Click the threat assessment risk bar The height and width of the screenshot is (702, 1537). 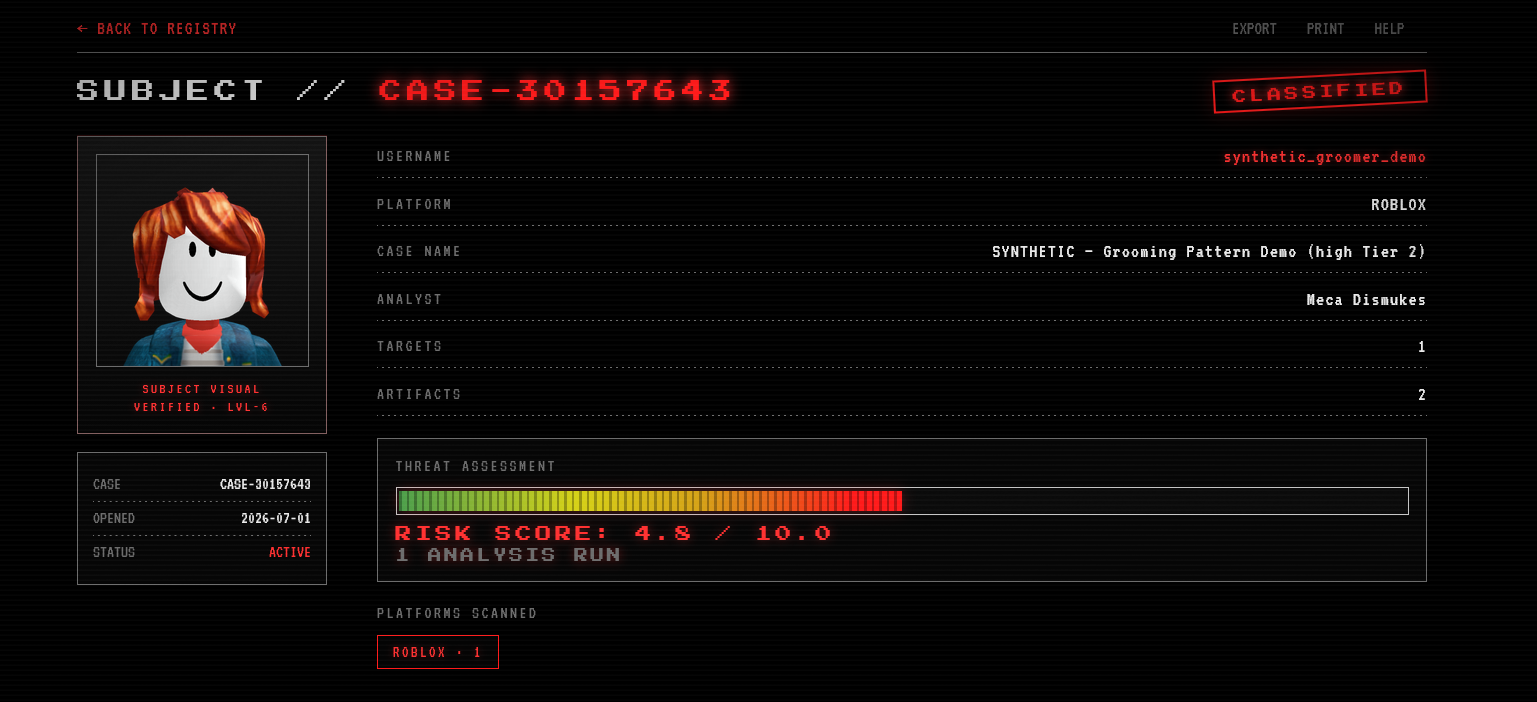click(902, 501)
